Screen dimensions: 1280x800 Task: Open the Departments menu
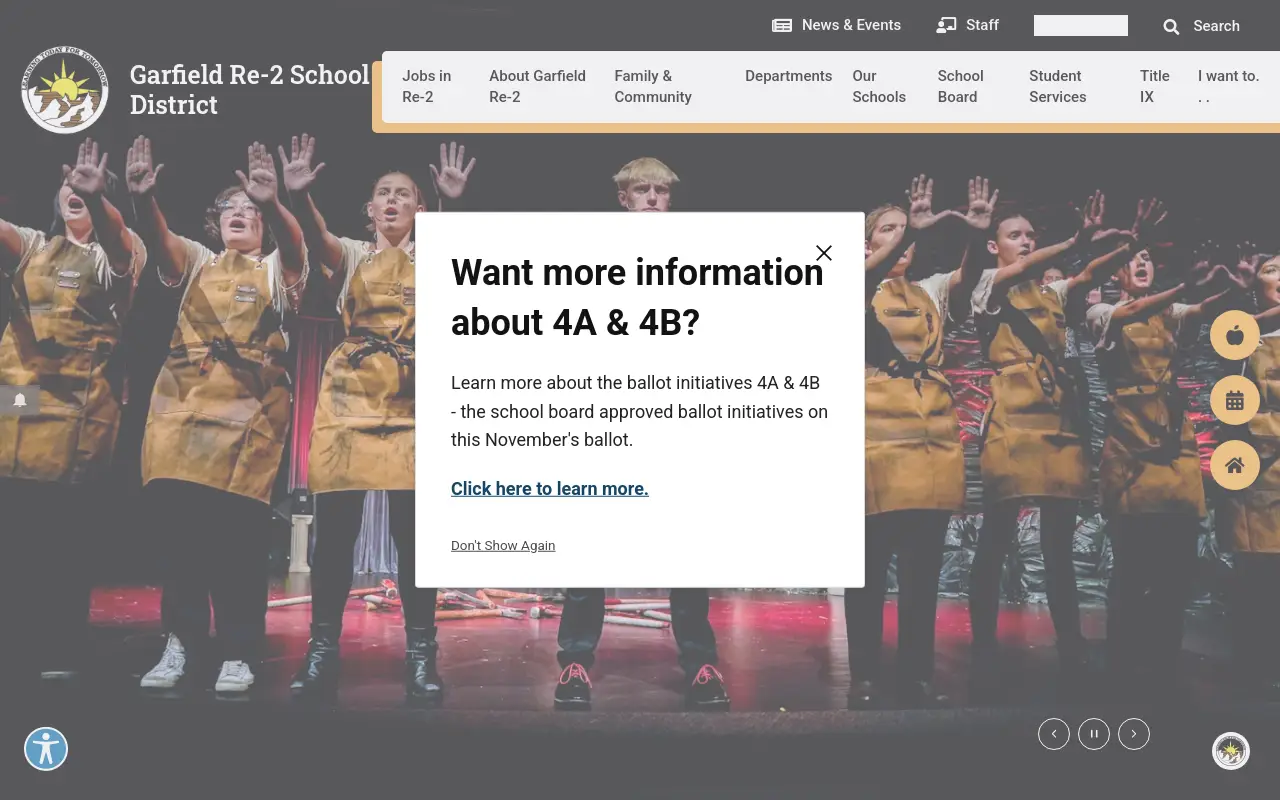point(789,76)
